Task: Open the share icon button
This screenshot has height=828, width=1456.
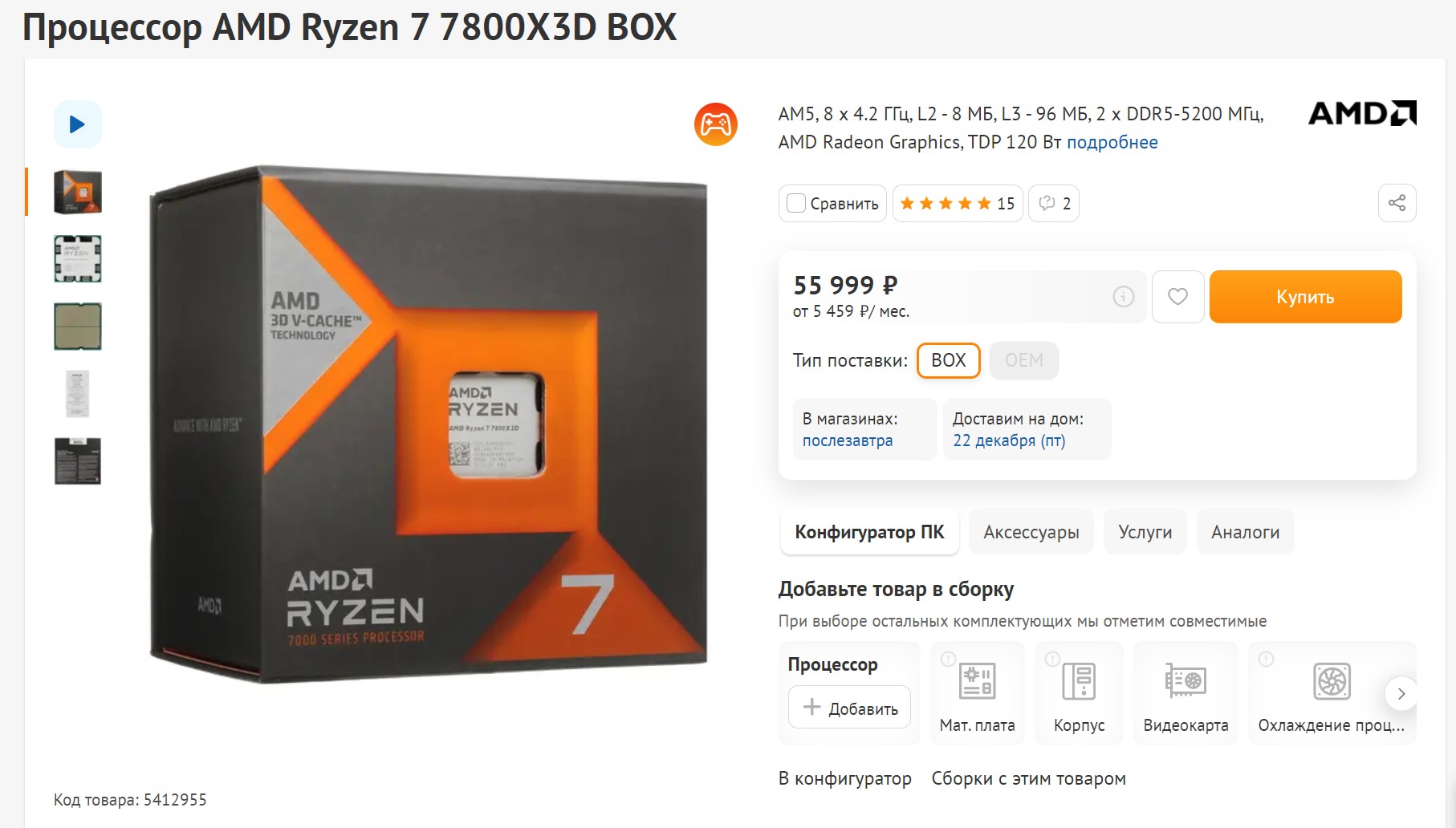Action: [1397, 203]
